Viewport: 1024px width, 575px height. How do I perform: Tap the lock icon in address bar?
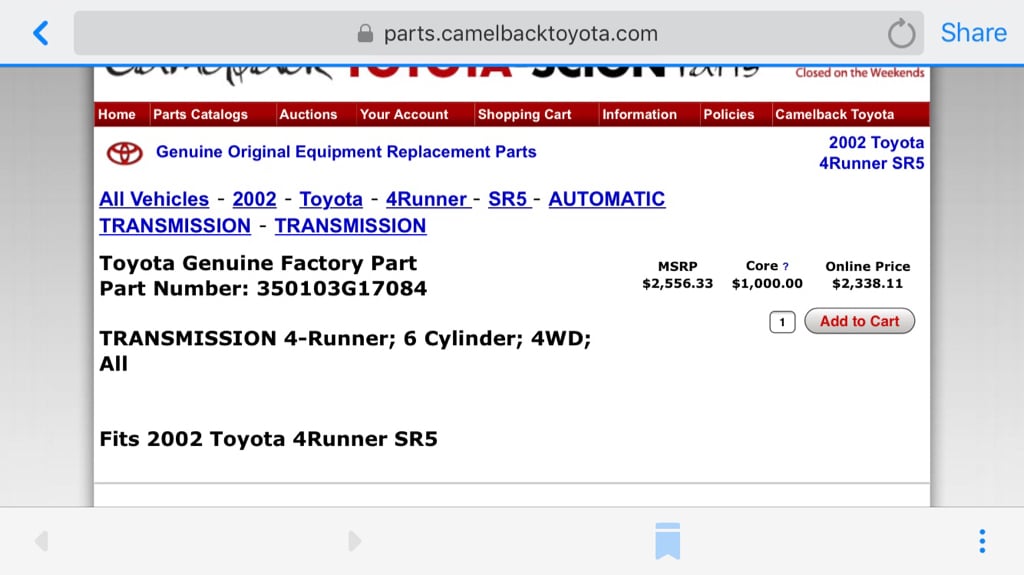tap(365, 33)
